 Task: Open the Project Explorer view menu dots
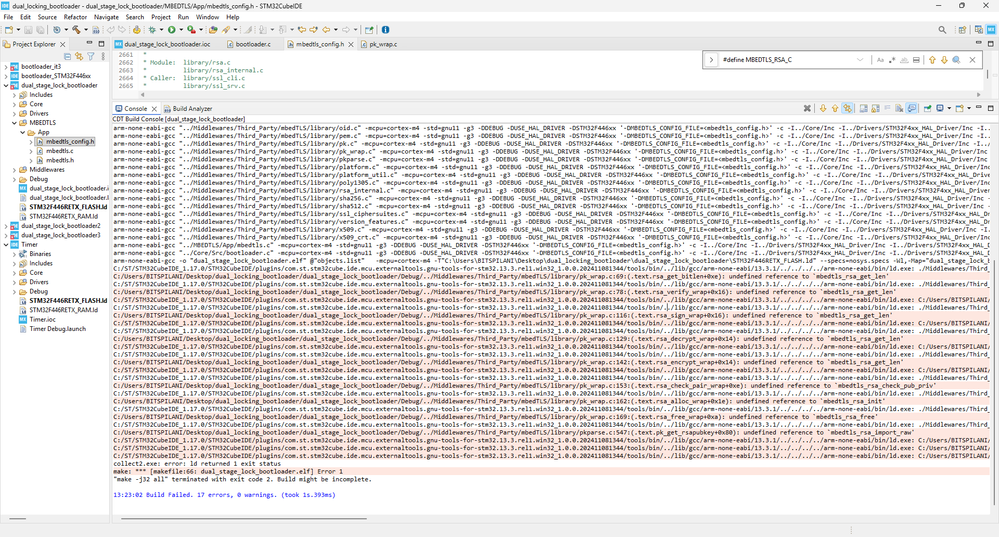coord(103,57)
